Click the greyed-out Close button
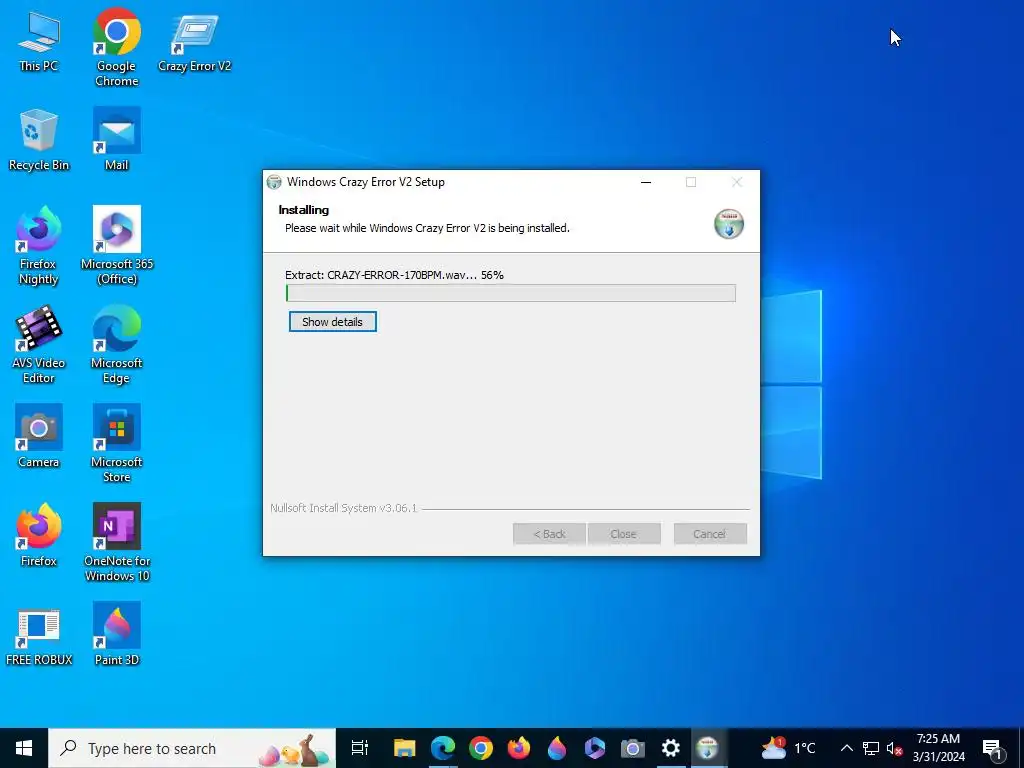 624,534
